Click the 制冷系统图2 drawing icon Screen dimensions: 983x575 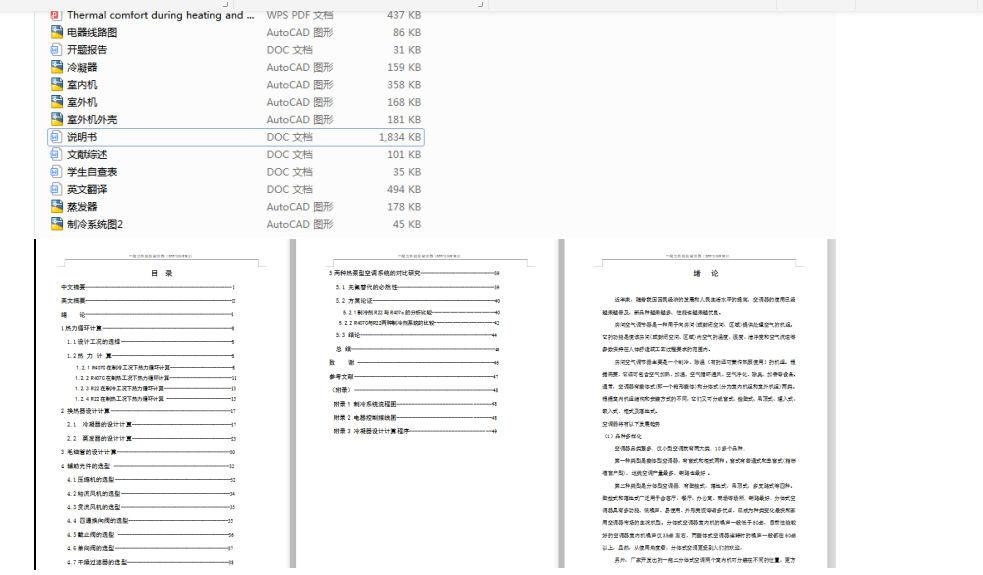[56, 224]
